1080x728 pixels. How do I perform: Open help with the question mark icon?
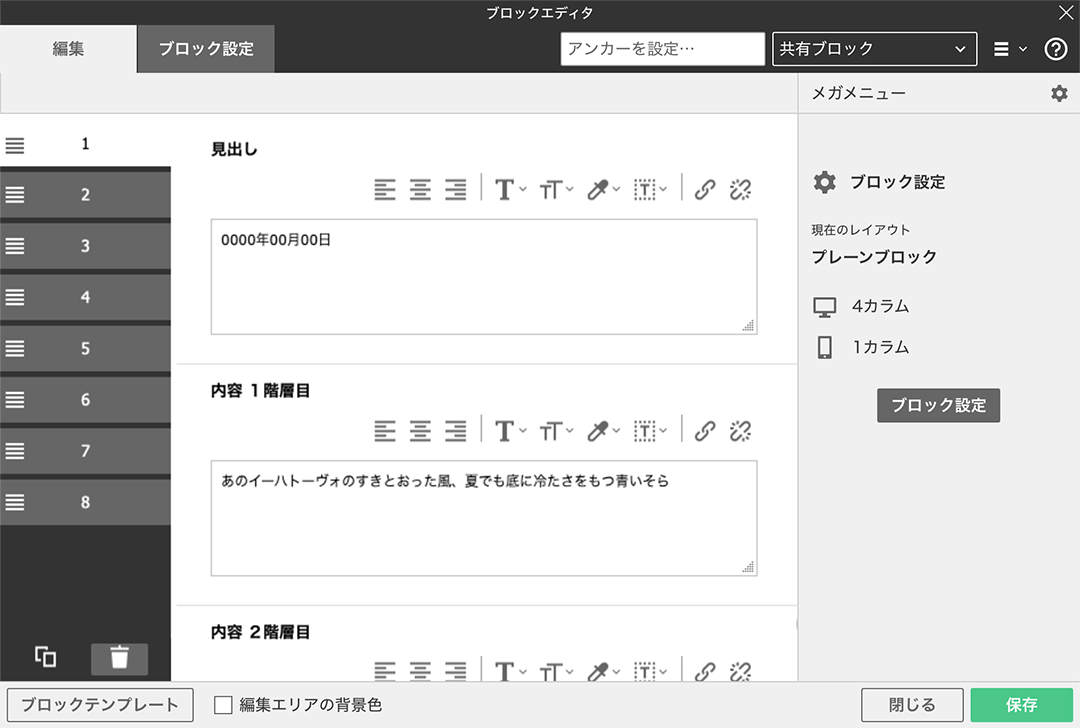(1055, 48)
